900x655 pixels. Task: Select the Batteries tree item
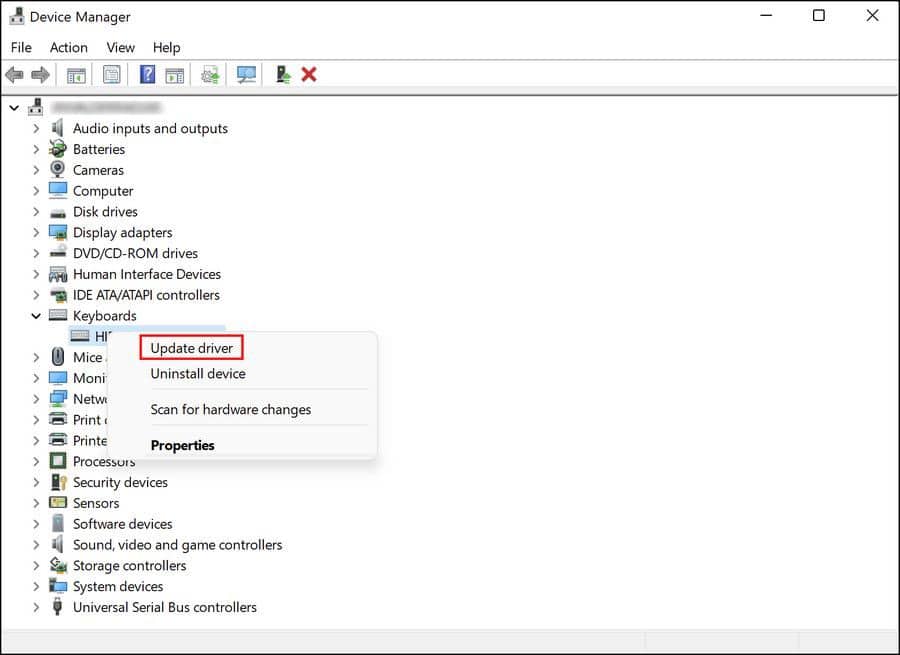(x=98, y=148)
